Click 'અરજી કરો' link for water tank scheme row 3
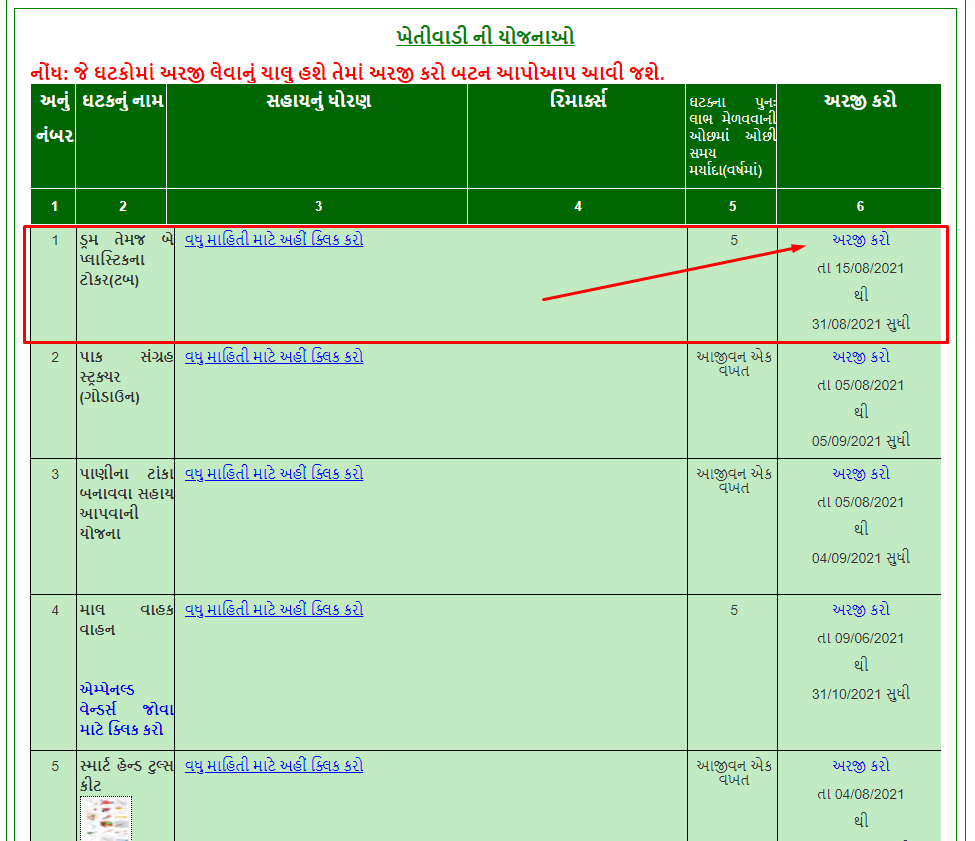This screenshot has height=841, width=975. point(861,474)
